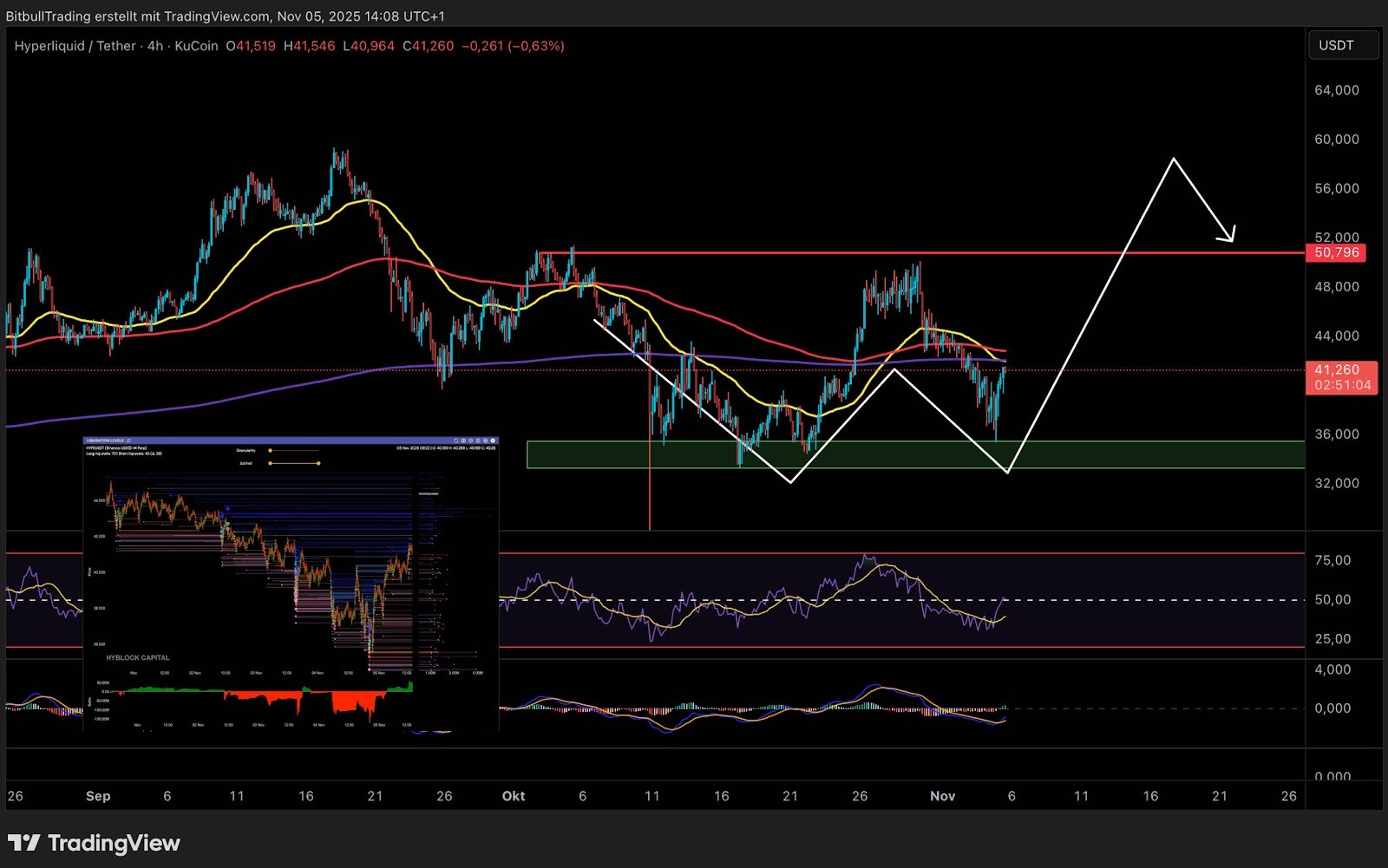Click the white arrowhead on projected path
Screen dimensions: 1388x868
coord(1230,236)
